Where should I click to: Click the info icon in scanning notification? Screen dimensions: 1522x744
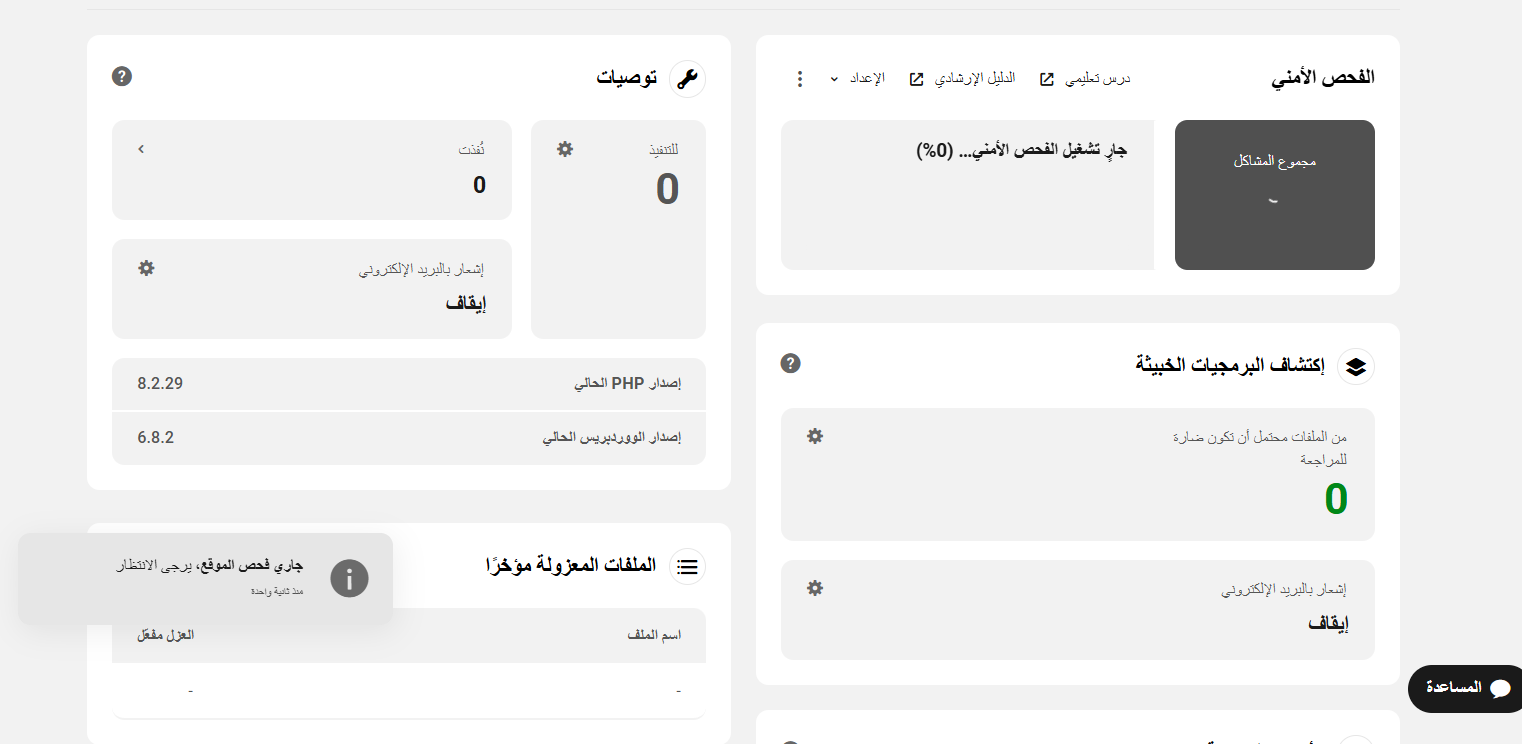[349, 578]
